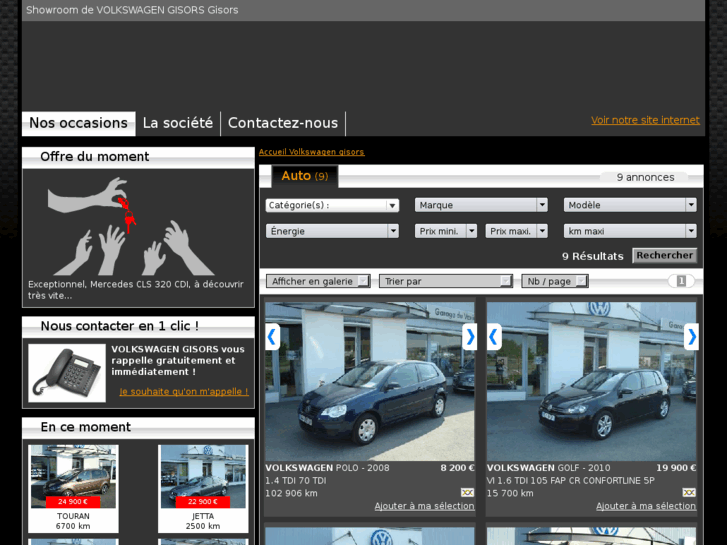This screenshot has height=545, width=727.
Task: Click VOLKSWAGEN POLO - 2008 title
Action: click(327, 468)
